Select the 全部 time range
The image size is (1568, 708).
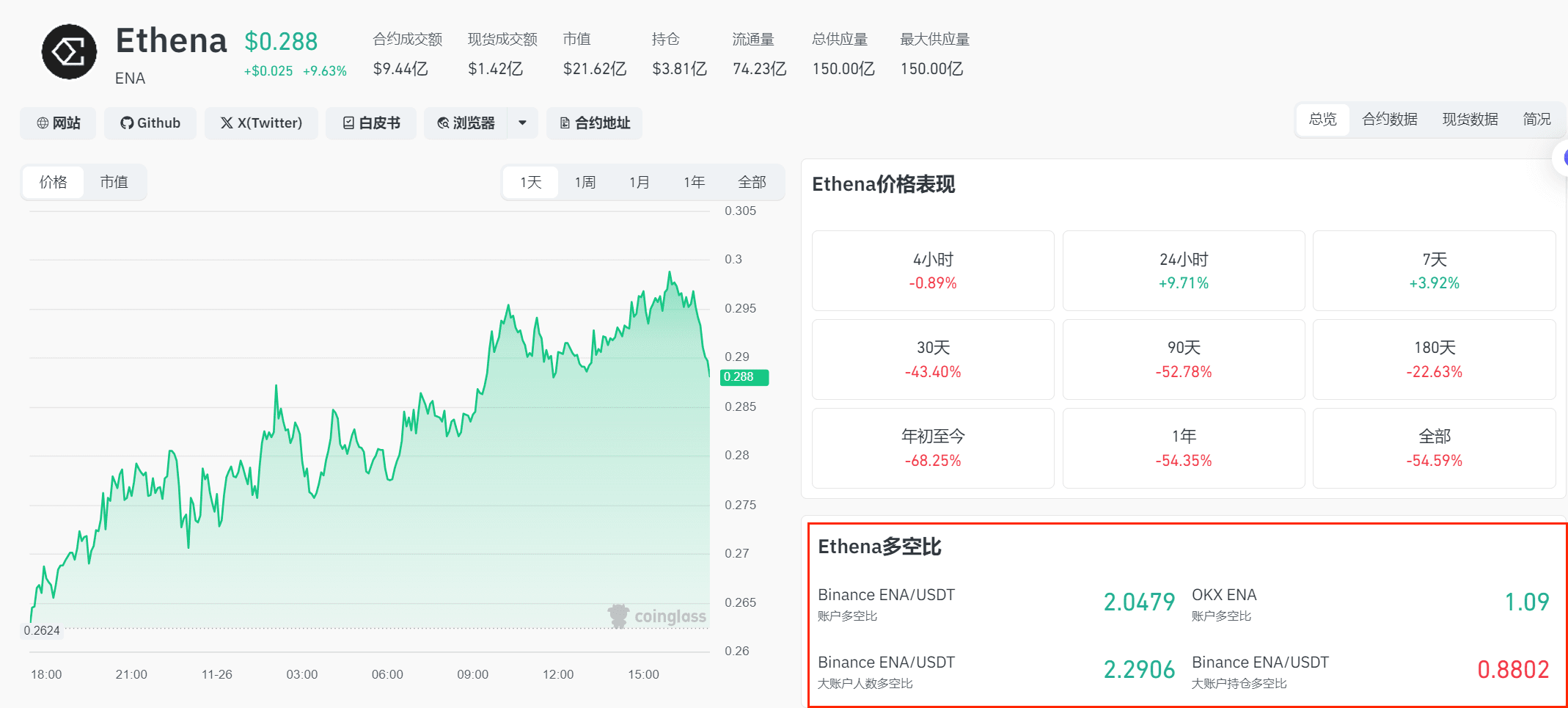[x=752, y=182]
